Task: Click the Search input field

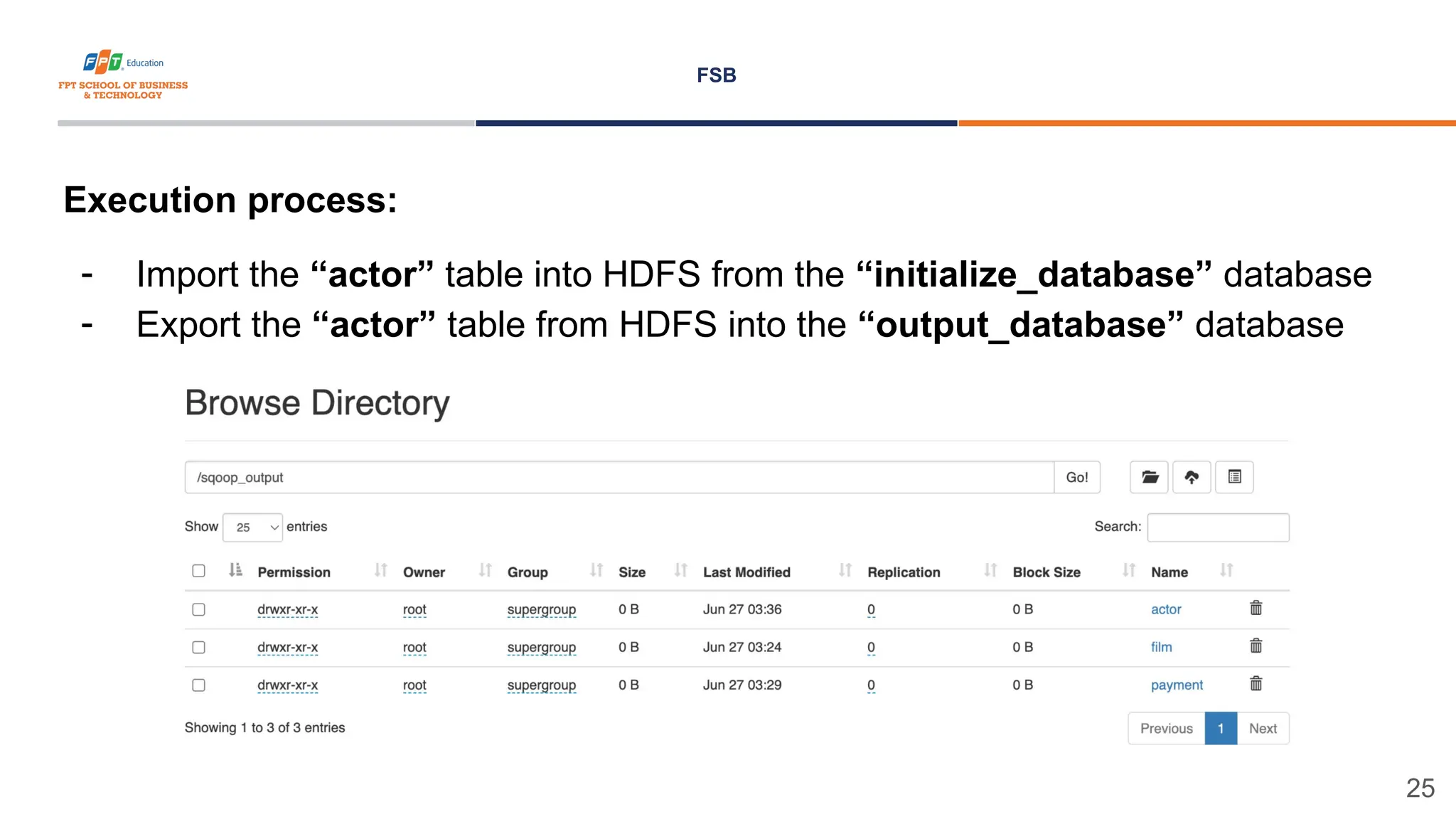Action: click(x=1218, y=528)
